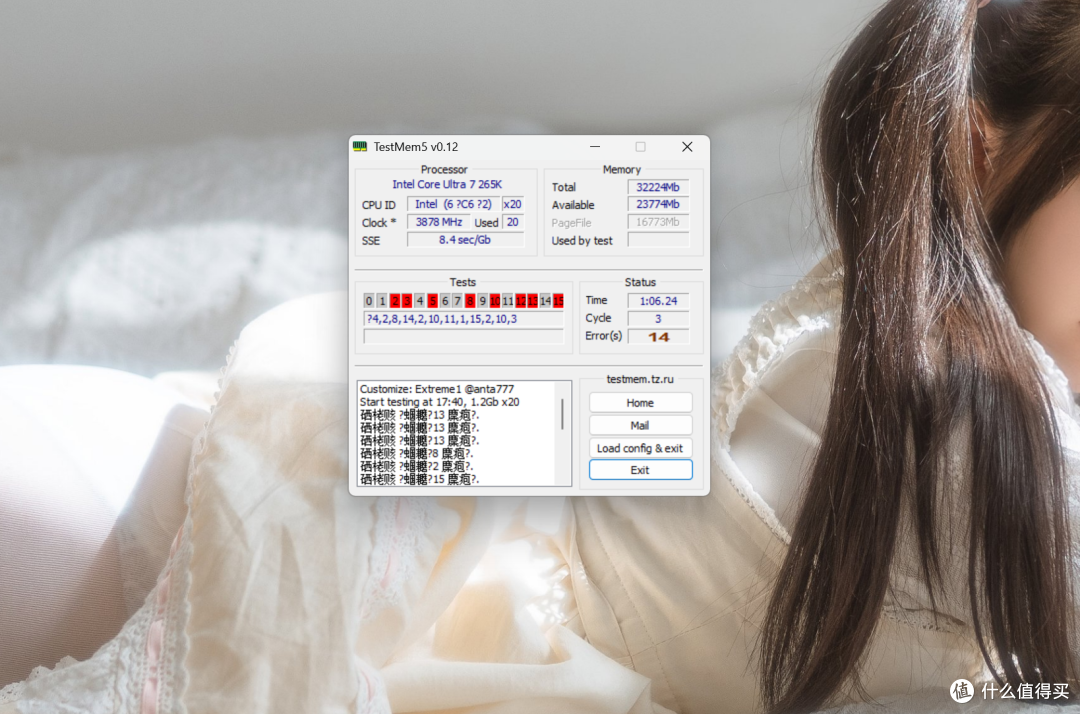Click test indicator box 4
The width and height of the screenshot is (1080, 714).
[x=419, y=301]
